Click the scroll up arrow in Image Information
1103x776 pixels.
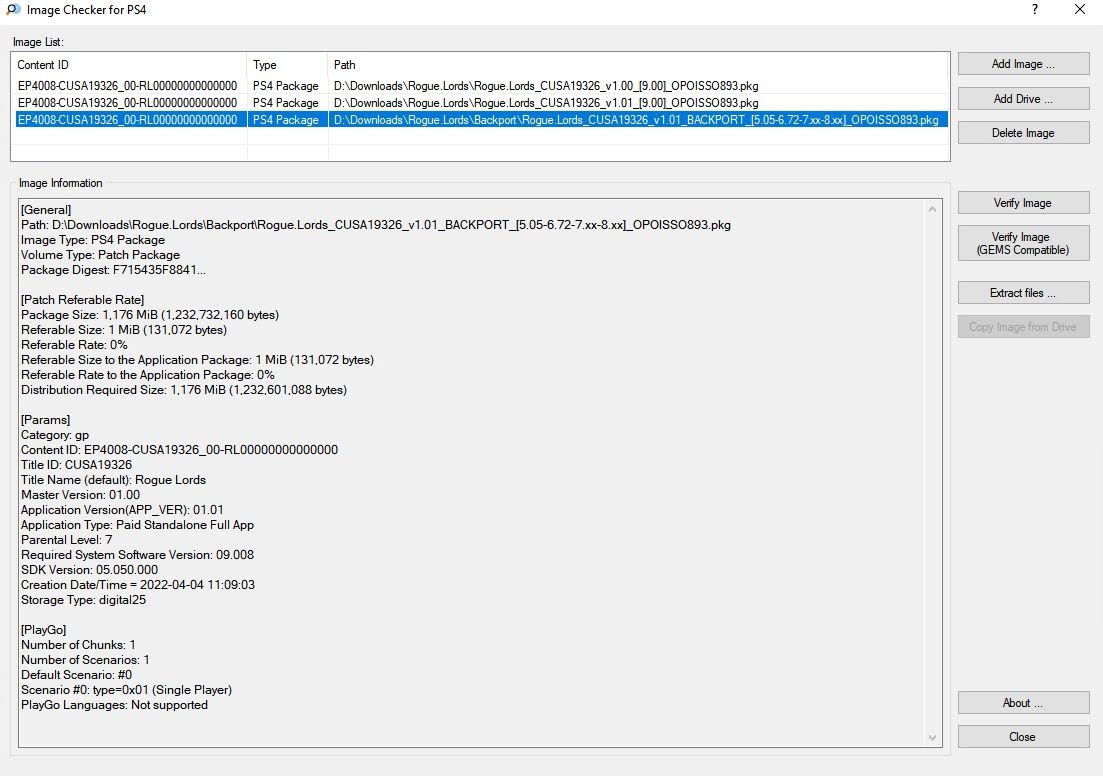(x=932, y=209)
